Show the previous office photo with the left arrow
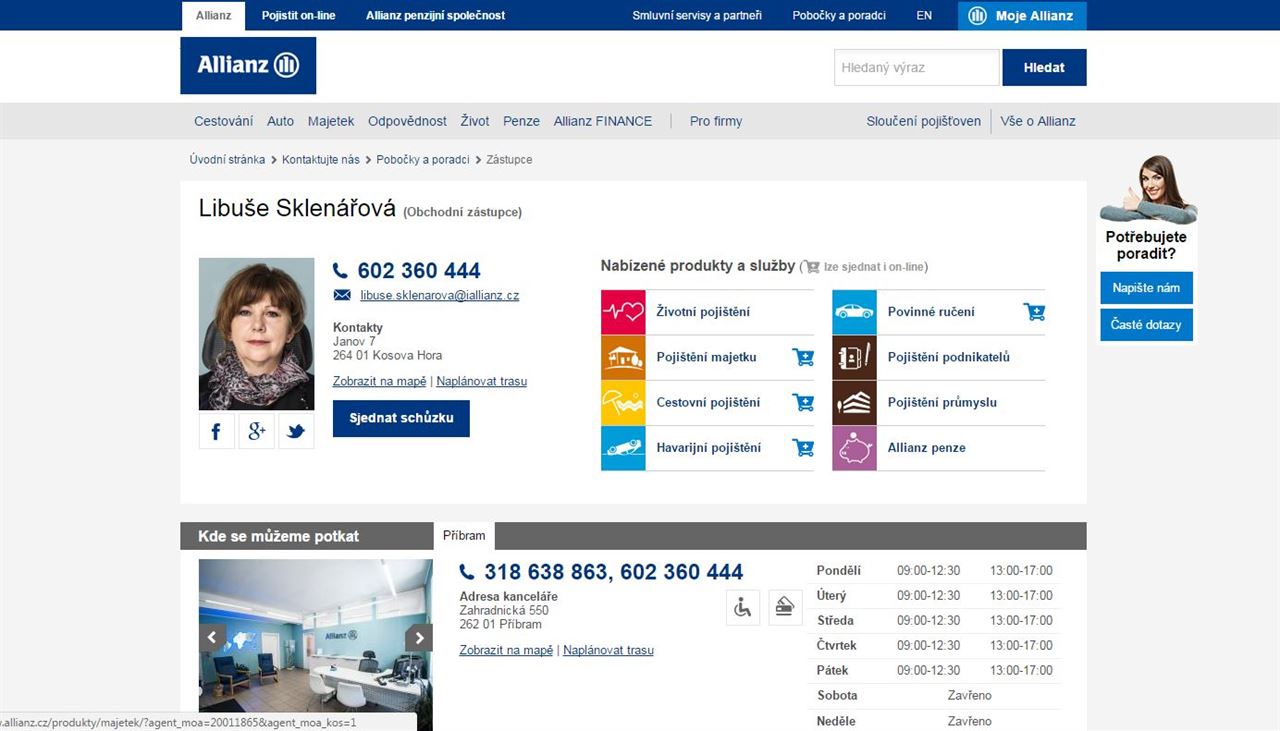 point(211,637)
